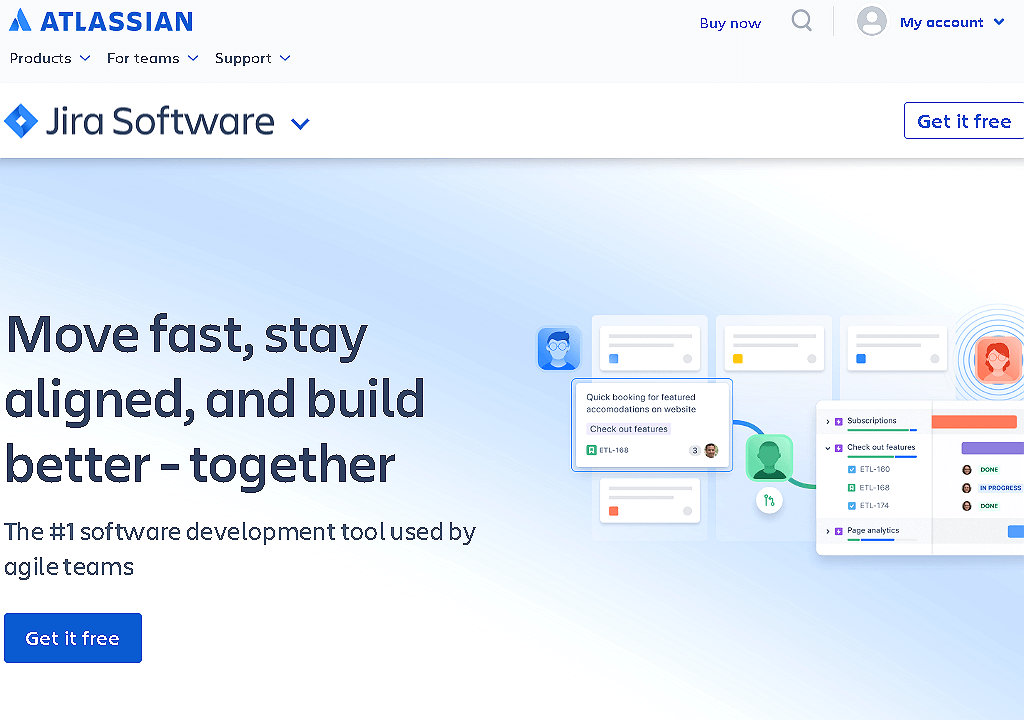Click the user avatar icon
Screen dimensions: 1024x720
coord(871,22)
